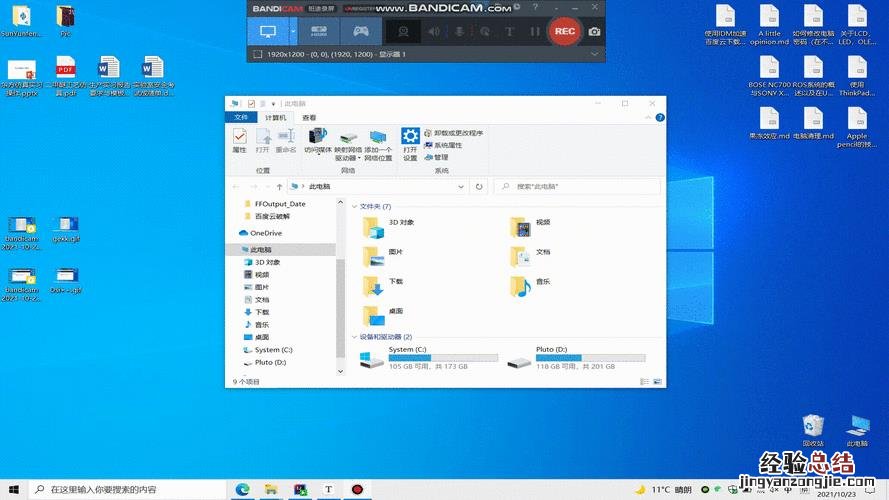Screen dimensions: 889x500
Task: Click 访问媒体 in the ribbon
Action: (318, 141)
